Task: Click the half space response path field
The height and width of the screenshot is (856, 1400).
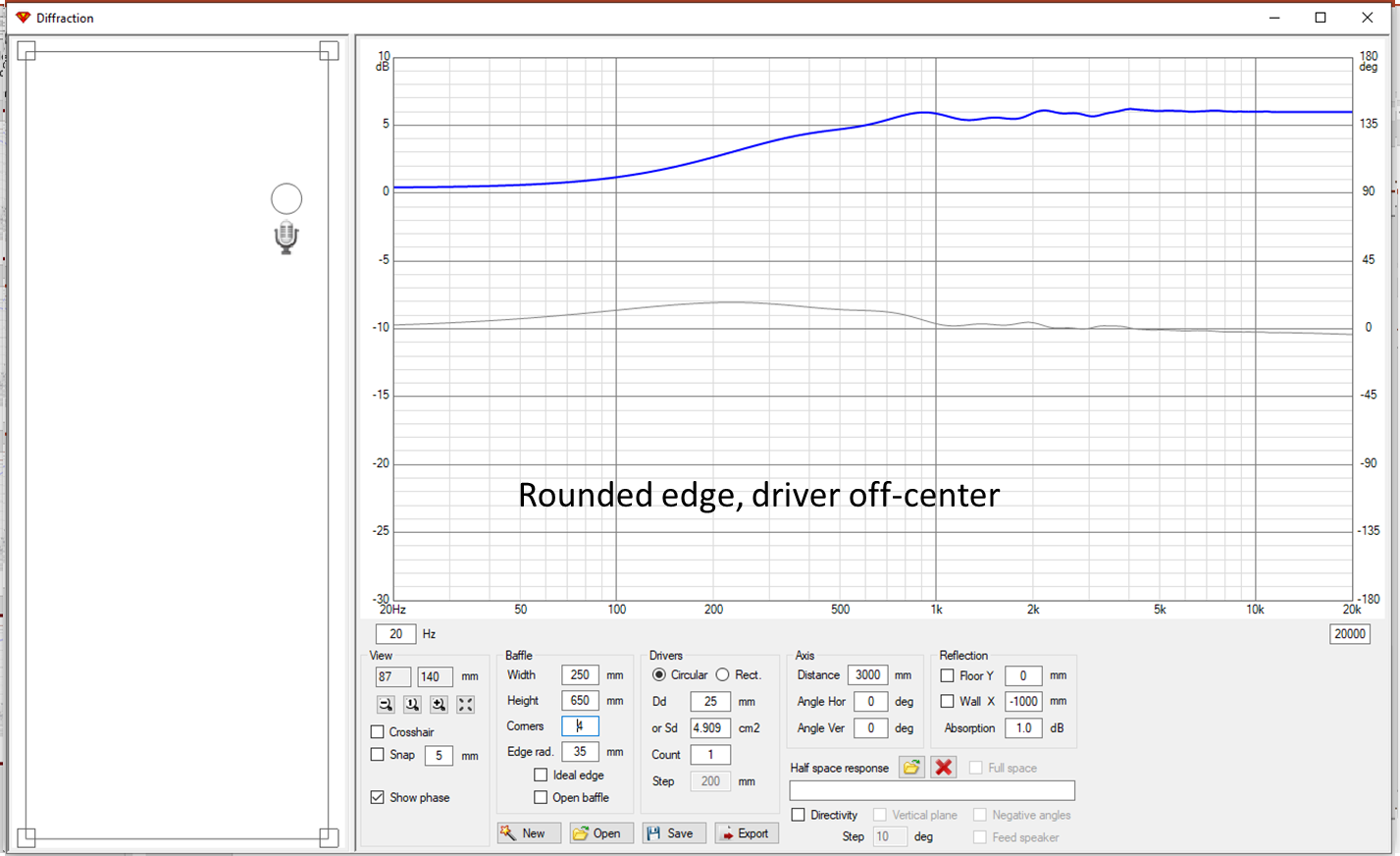Action: tap(932, 791)
